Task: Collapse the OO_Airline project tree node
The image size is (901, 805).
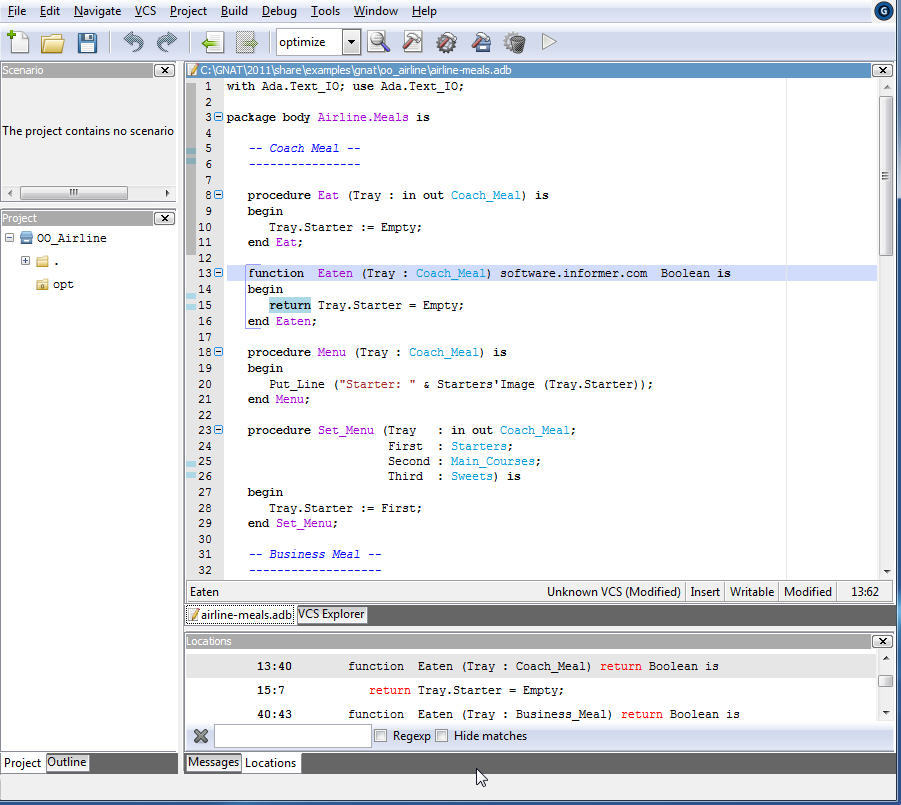Action: tap(9, 238)
